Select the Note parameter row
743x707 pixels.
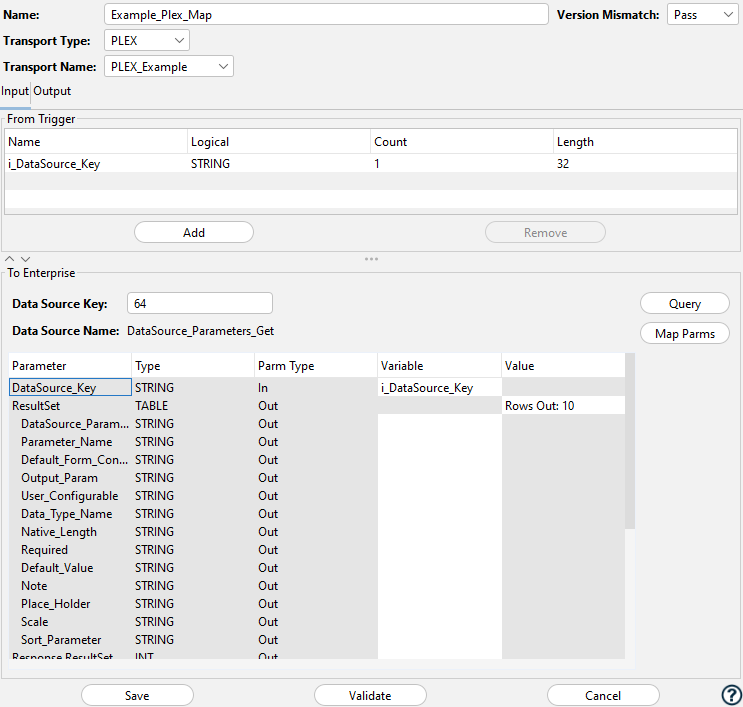[x=317, y=585]
